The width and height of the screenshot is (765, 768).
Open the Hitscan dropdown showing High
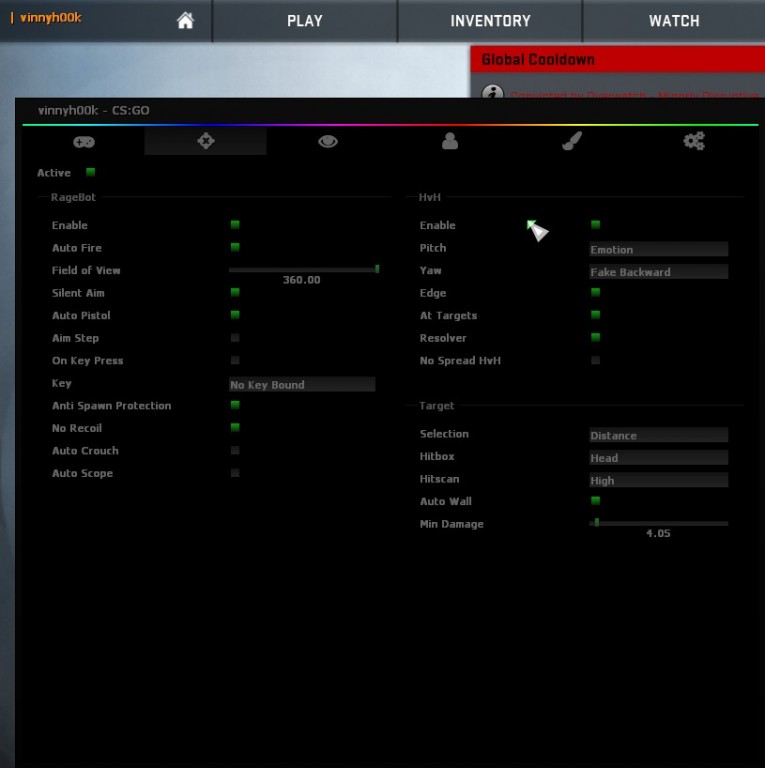click(658, 480)
